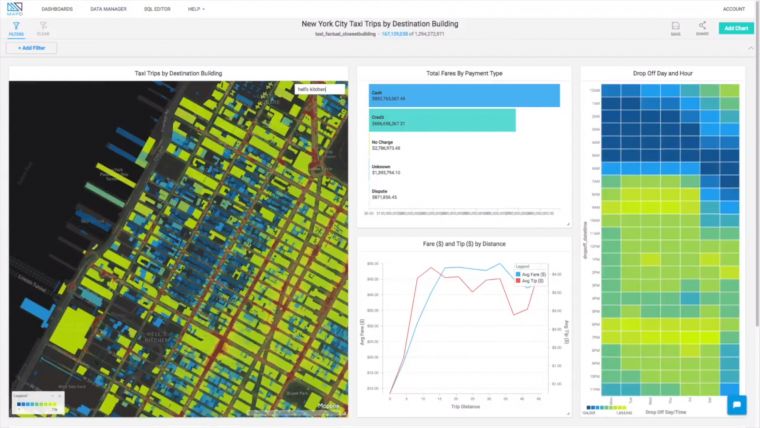Collapse the filter bar chevron
This screenshot has height=428, width=760.
(x=750, y=48)
